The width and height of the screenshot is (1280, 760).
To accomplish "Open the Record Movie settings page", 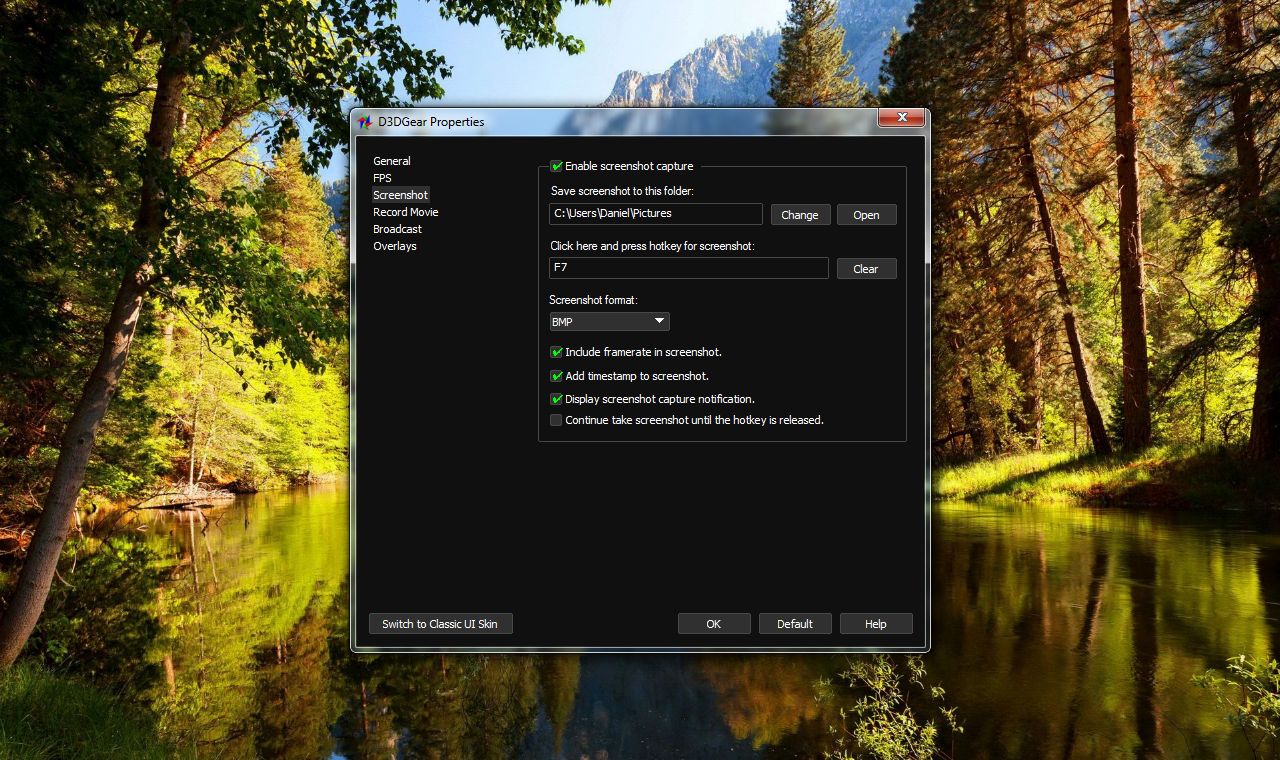I will [x=406, y=212].
